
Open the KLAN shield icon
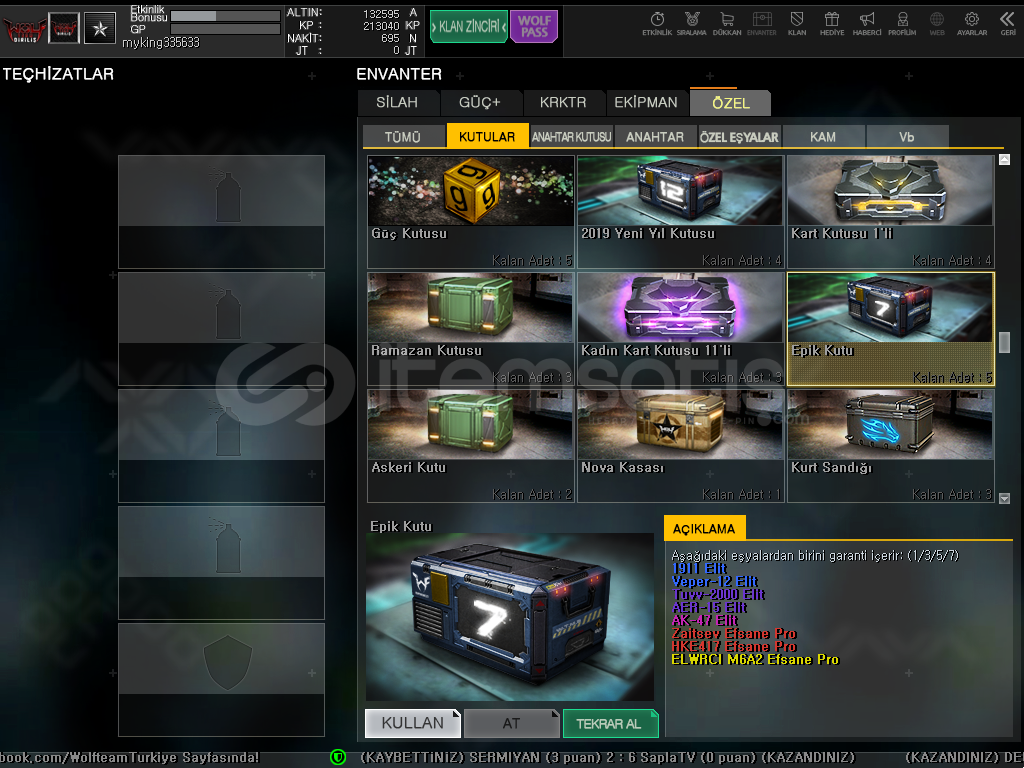point(797,24)
